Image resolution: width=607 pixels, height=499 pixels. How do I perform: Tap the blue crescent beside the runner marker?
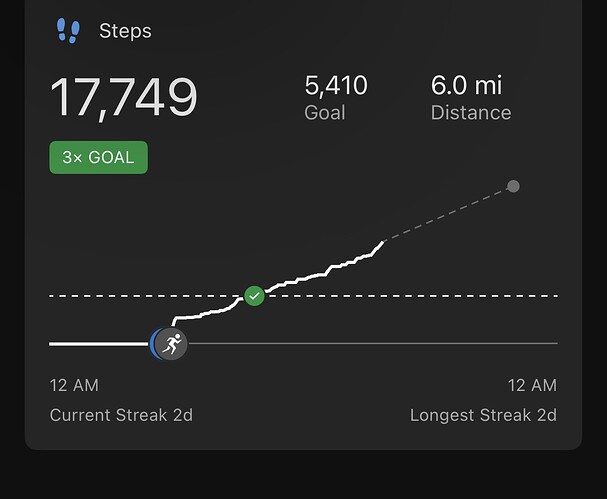coord(154,344)
